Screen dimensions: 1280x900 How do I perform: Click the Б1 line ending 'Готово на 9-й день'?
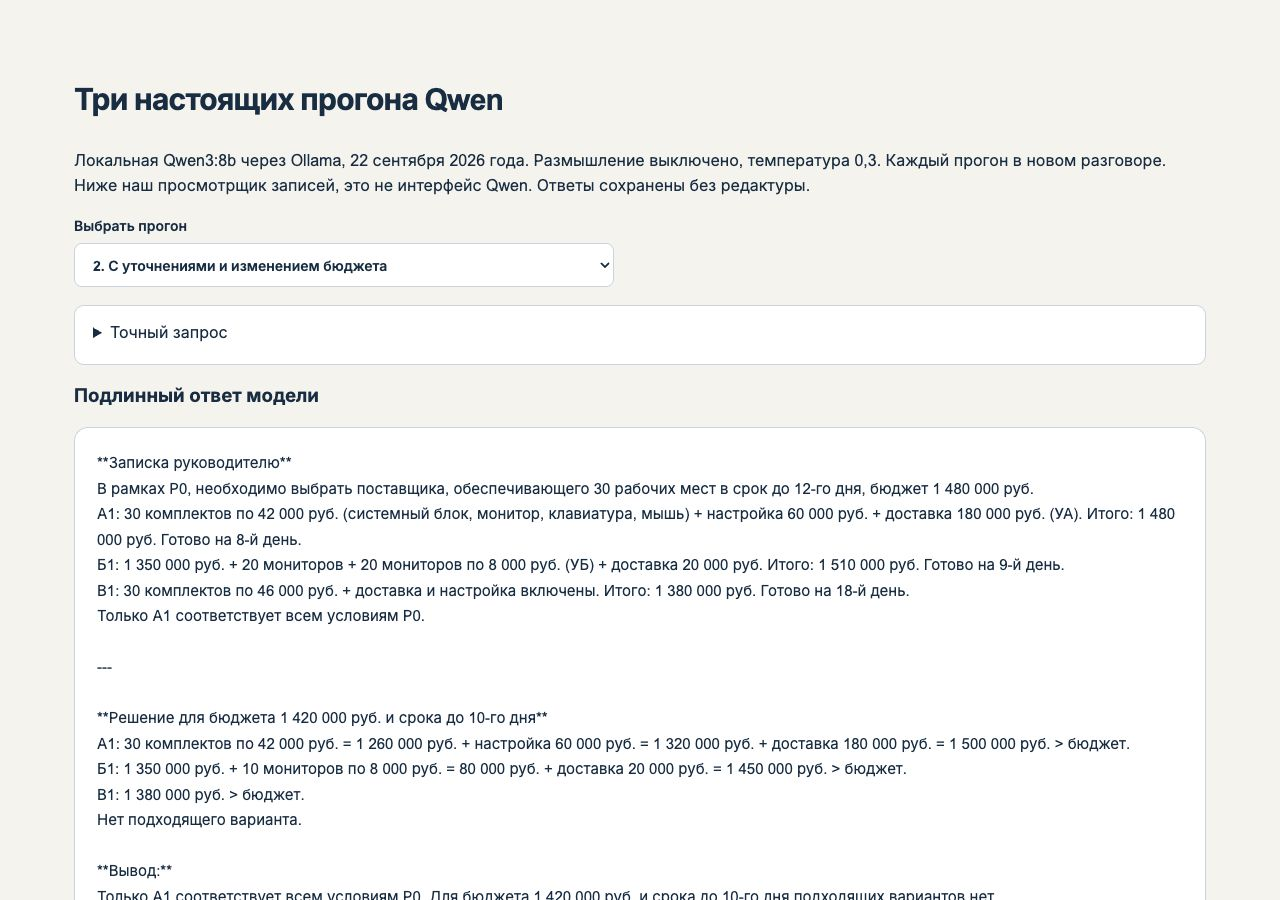pyautogui.click(x=581, y=565)
